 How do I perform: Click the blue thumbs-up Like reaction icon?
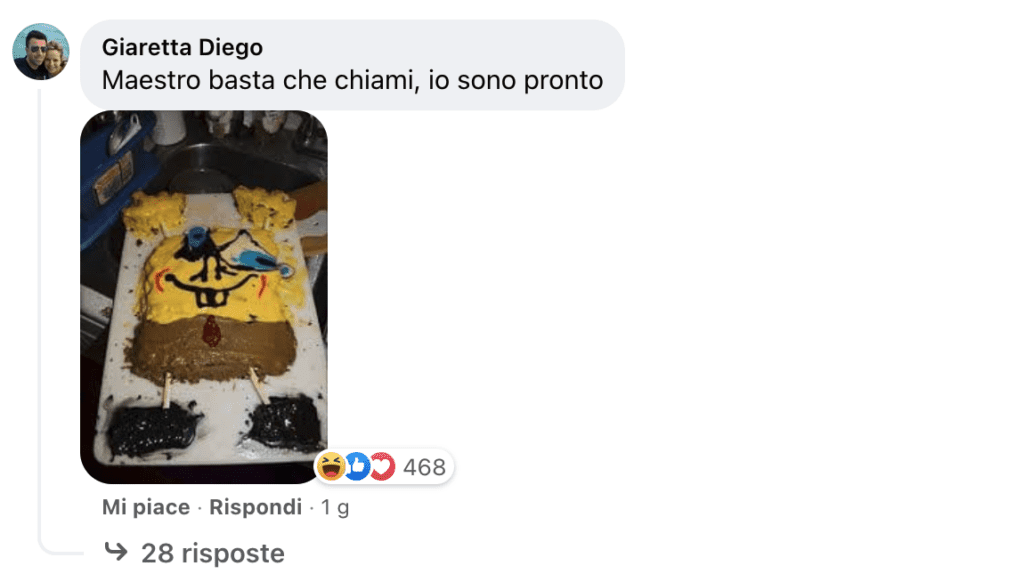click(357, 466)
